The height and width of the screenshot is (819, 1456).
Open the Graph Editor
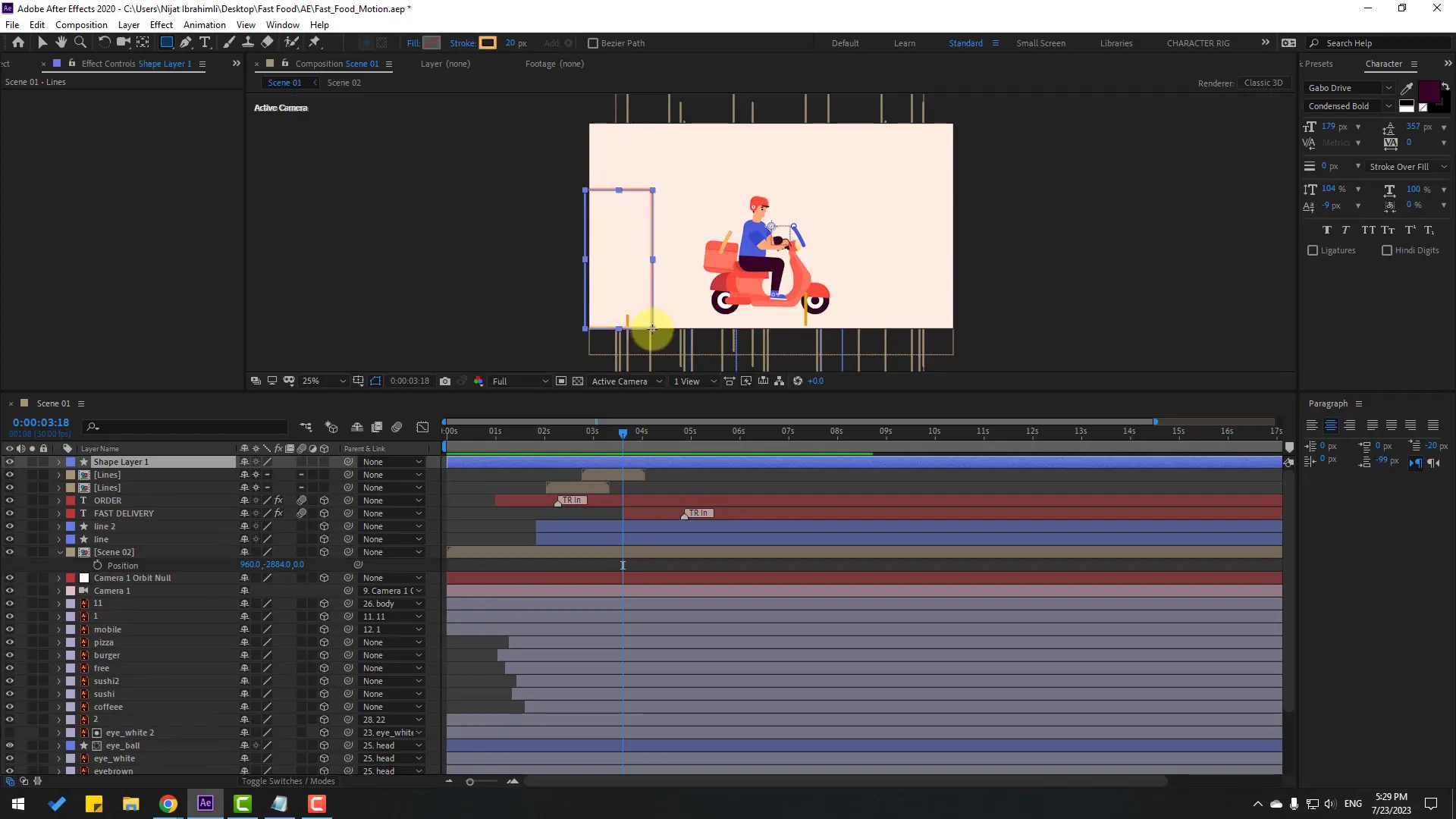[422, 427]
